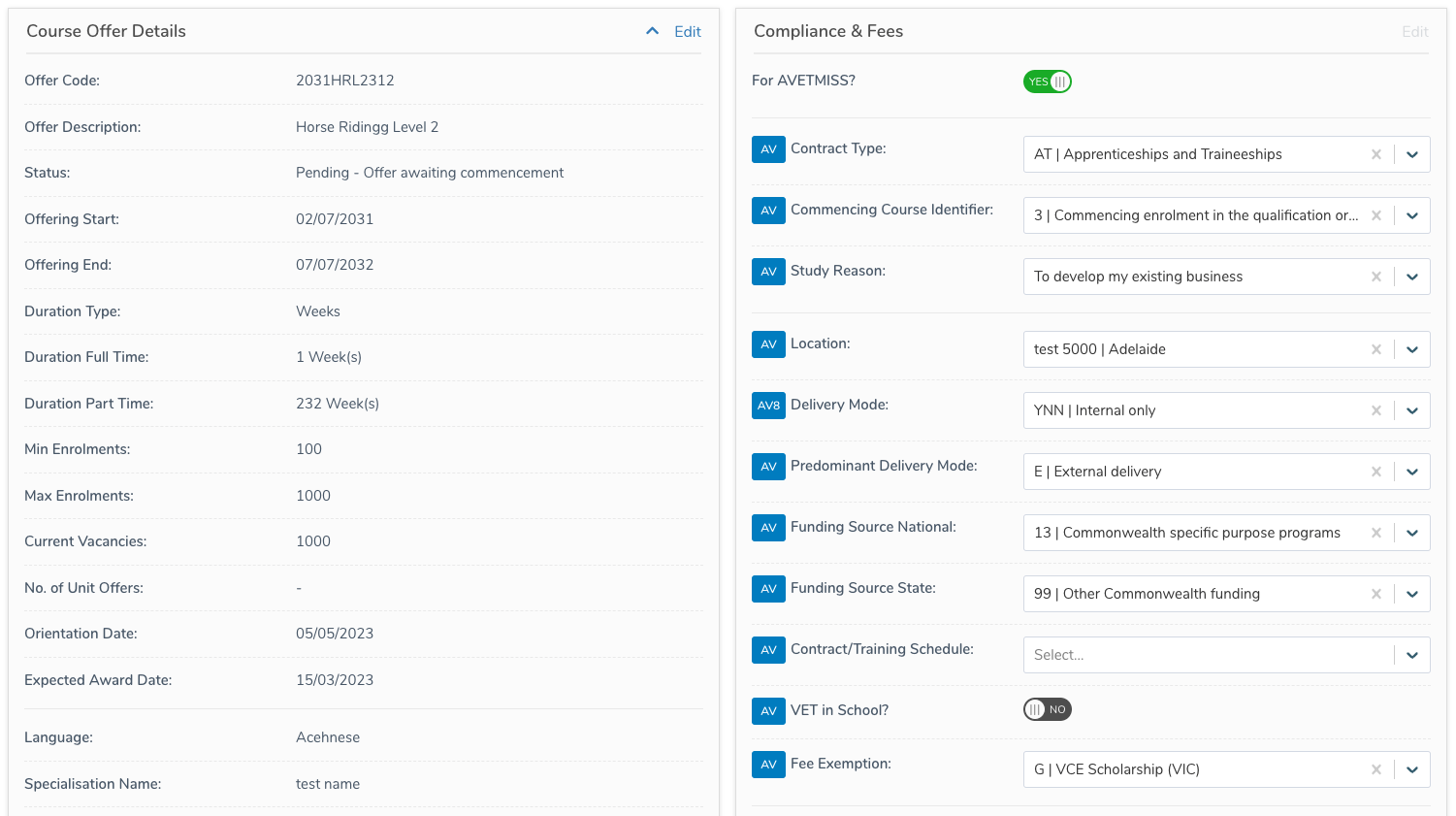Click the Duration Part Time 232 Week(s) value
This screenshot has height=816, width=1456.
coord(338,404)
